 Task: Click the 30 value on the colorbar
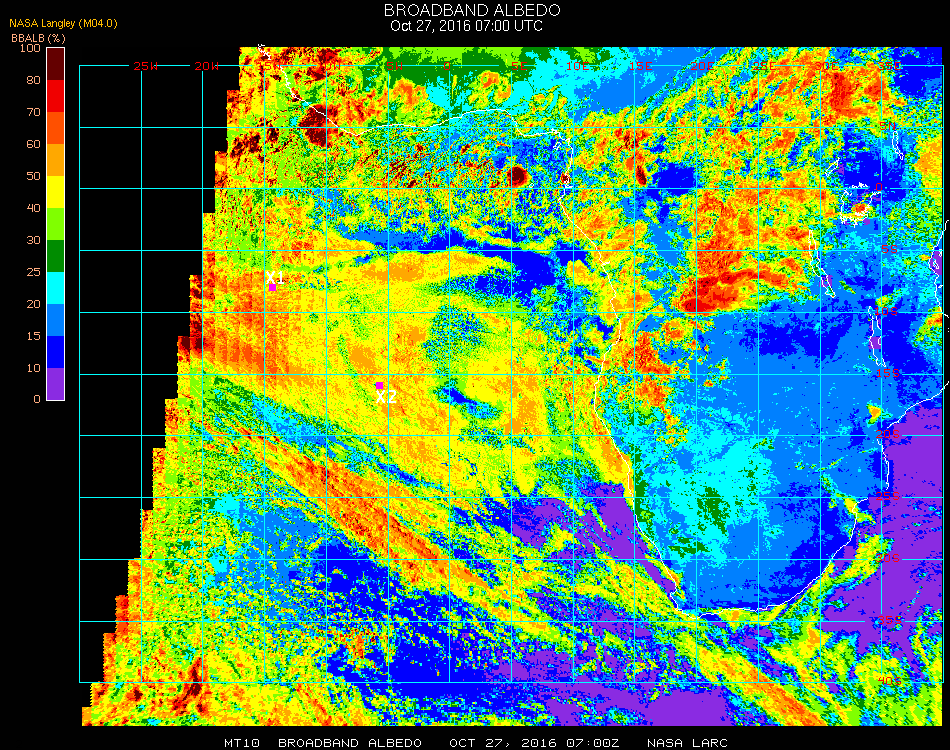(x=33, y=241)
